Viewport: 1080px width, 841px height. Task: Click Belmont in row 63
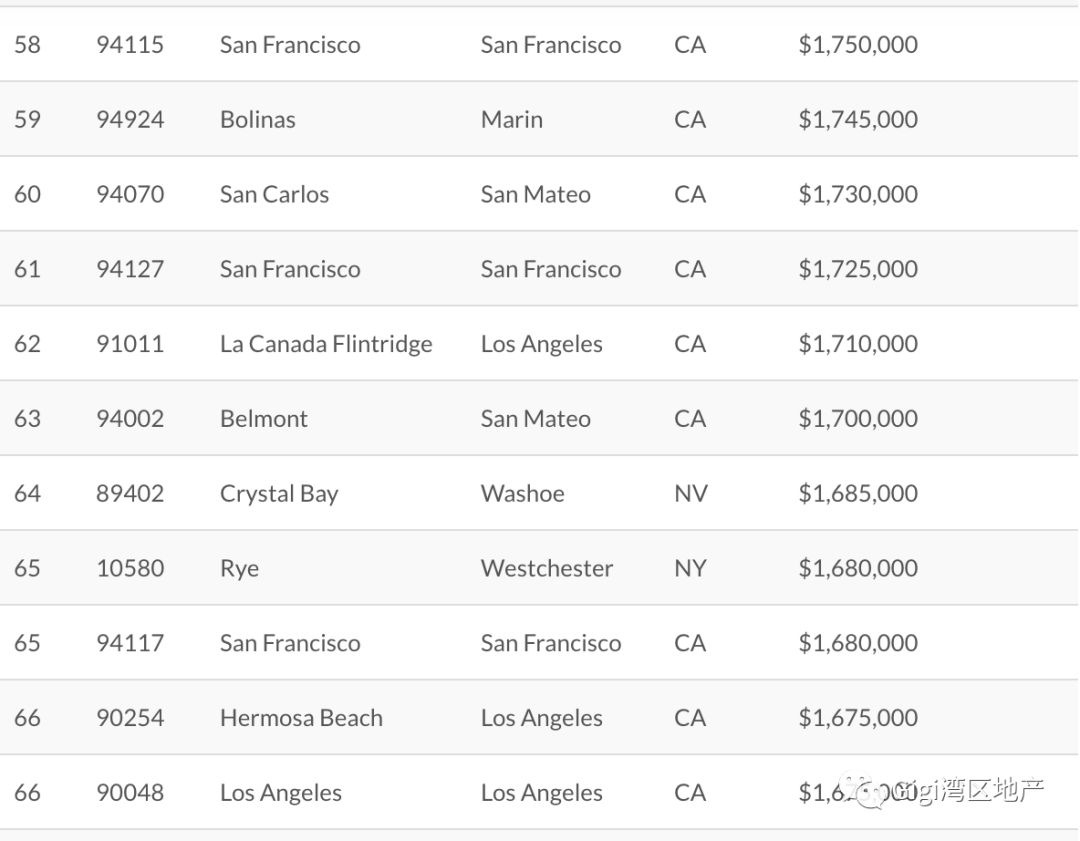(264, 419)
